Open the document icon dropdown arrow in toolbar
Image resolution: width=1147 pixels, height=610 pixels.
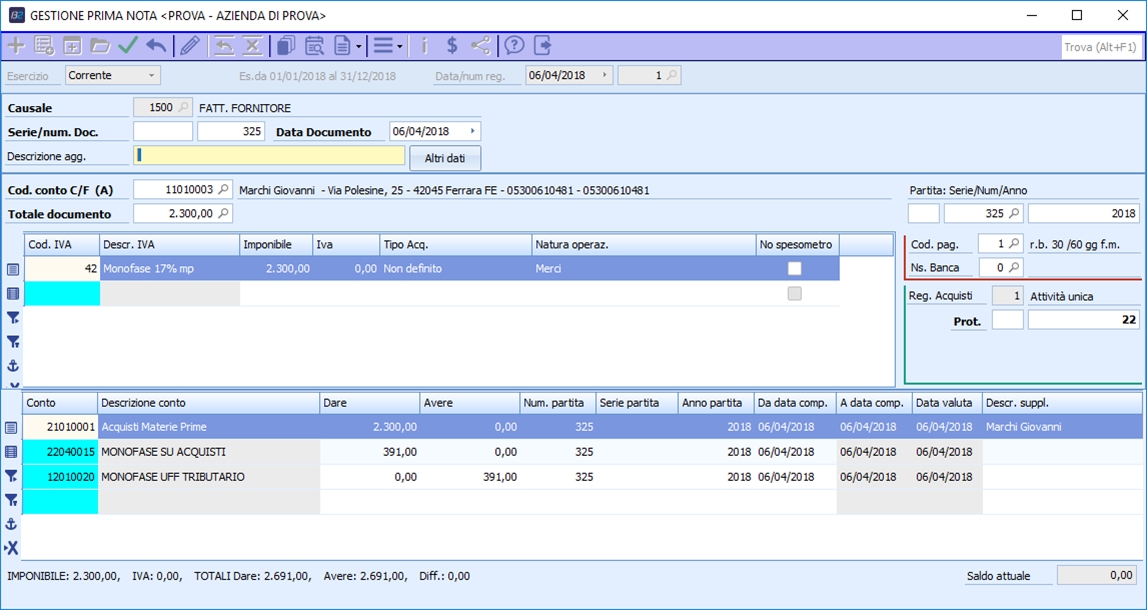(x=358, y=46)
